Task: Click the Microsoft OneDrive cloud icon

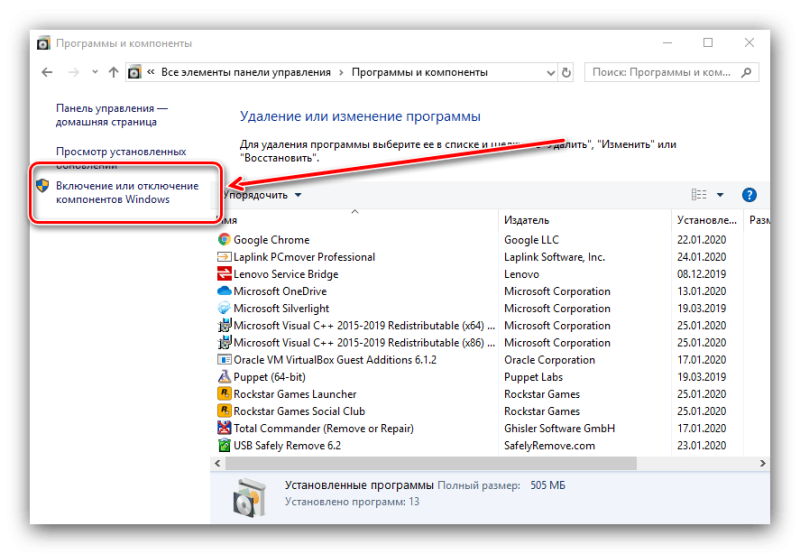Action: tap(224, 291)
